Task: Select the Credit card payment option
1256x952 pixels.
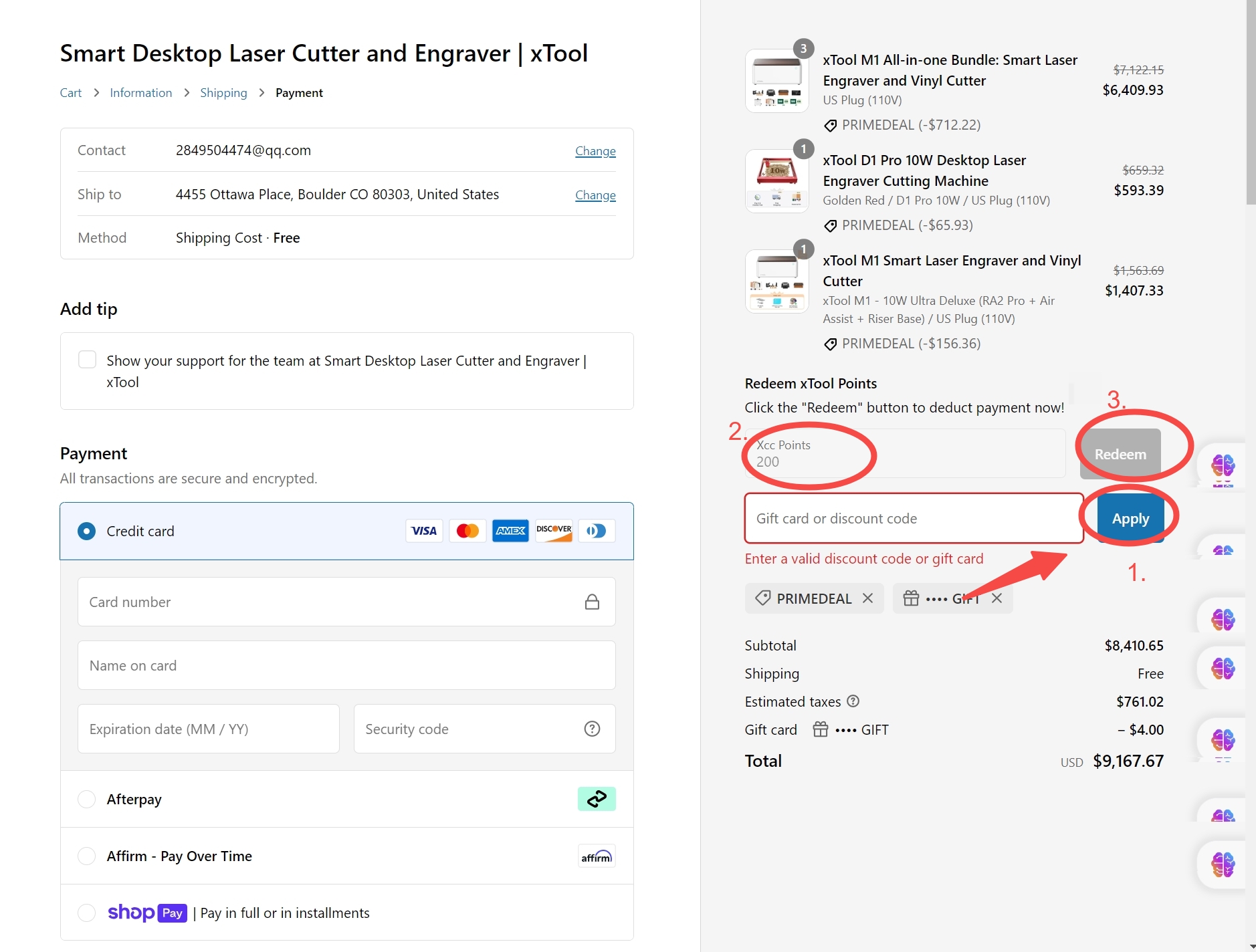Action: (86, 531)
